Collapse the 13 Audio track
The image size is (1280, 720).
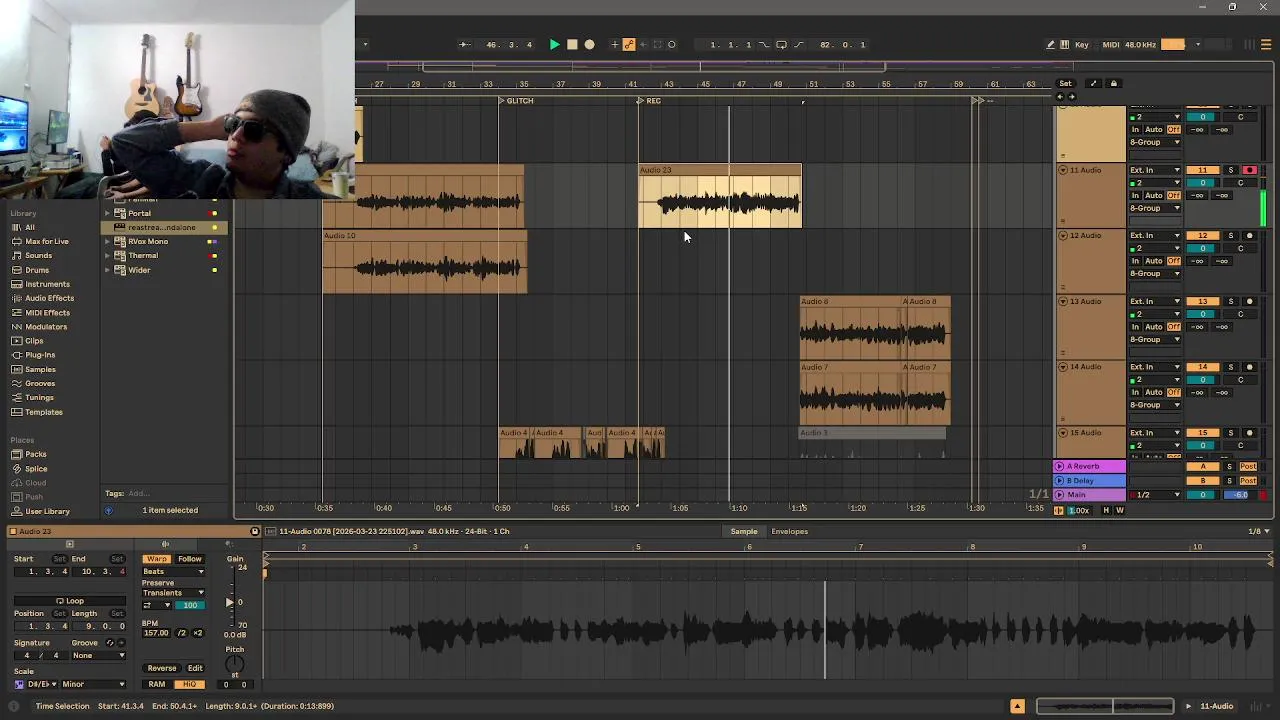tap(1062, 301)
